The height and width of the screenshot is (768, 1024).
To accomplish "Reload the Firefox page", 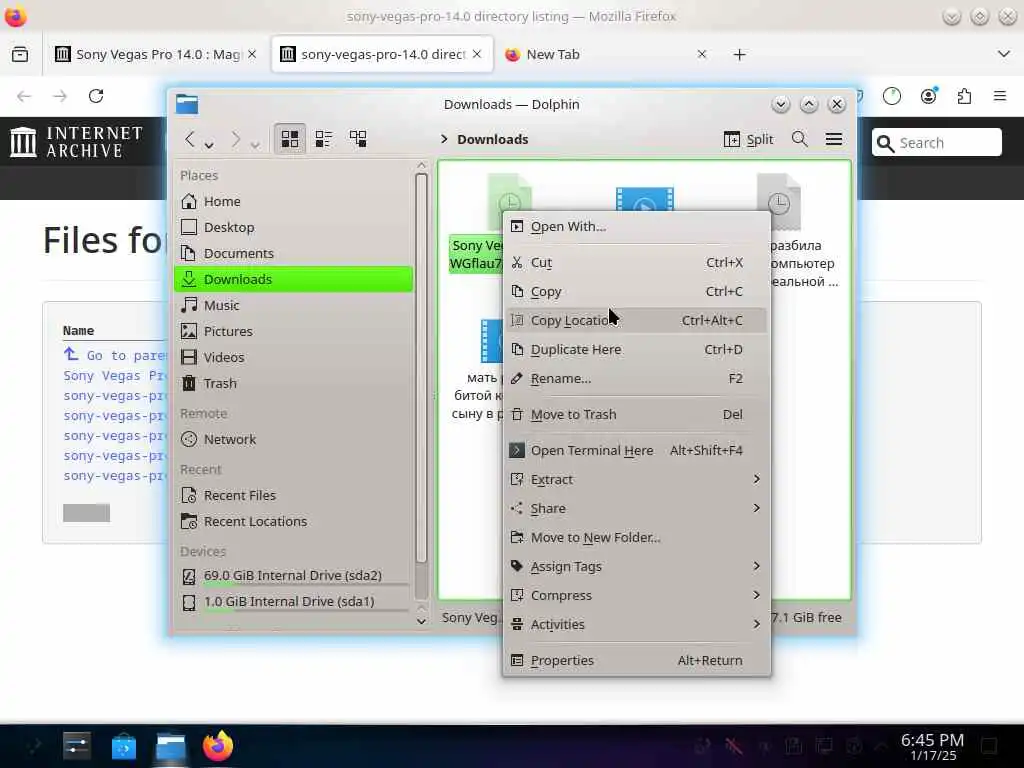I will (x=96, y=96).
